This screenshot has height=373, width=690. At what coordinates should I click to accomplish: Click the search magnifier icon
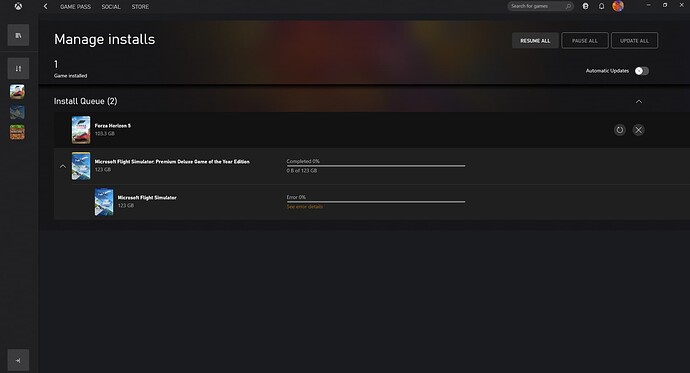(x=568, y=6)
